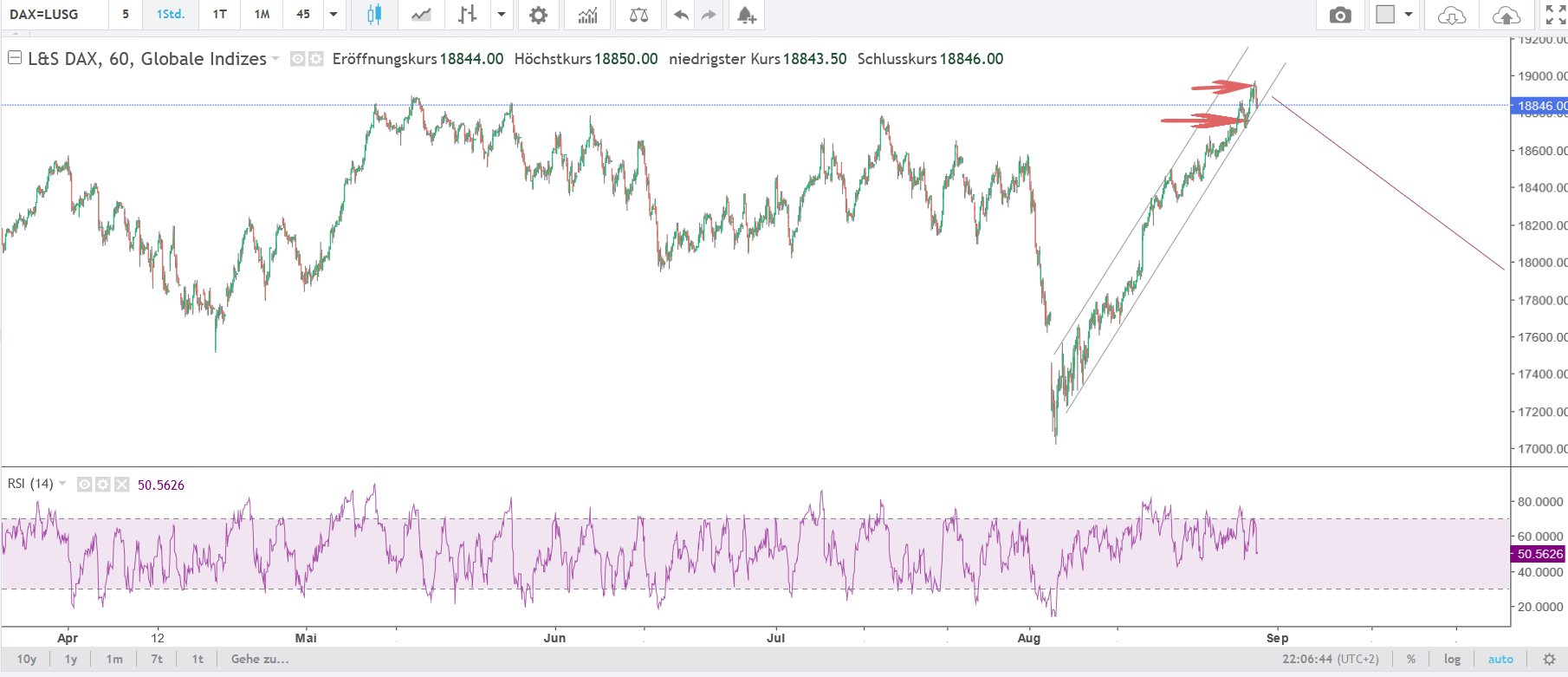This screenshot has width=1568, height=677.
Task: Select the 5 minute timeframe
Action: (126, 15)
